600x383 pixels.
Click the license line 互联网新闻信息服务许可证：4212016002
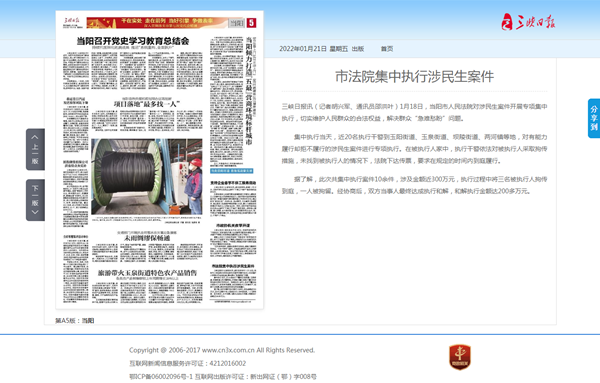(x=188, y=363)
